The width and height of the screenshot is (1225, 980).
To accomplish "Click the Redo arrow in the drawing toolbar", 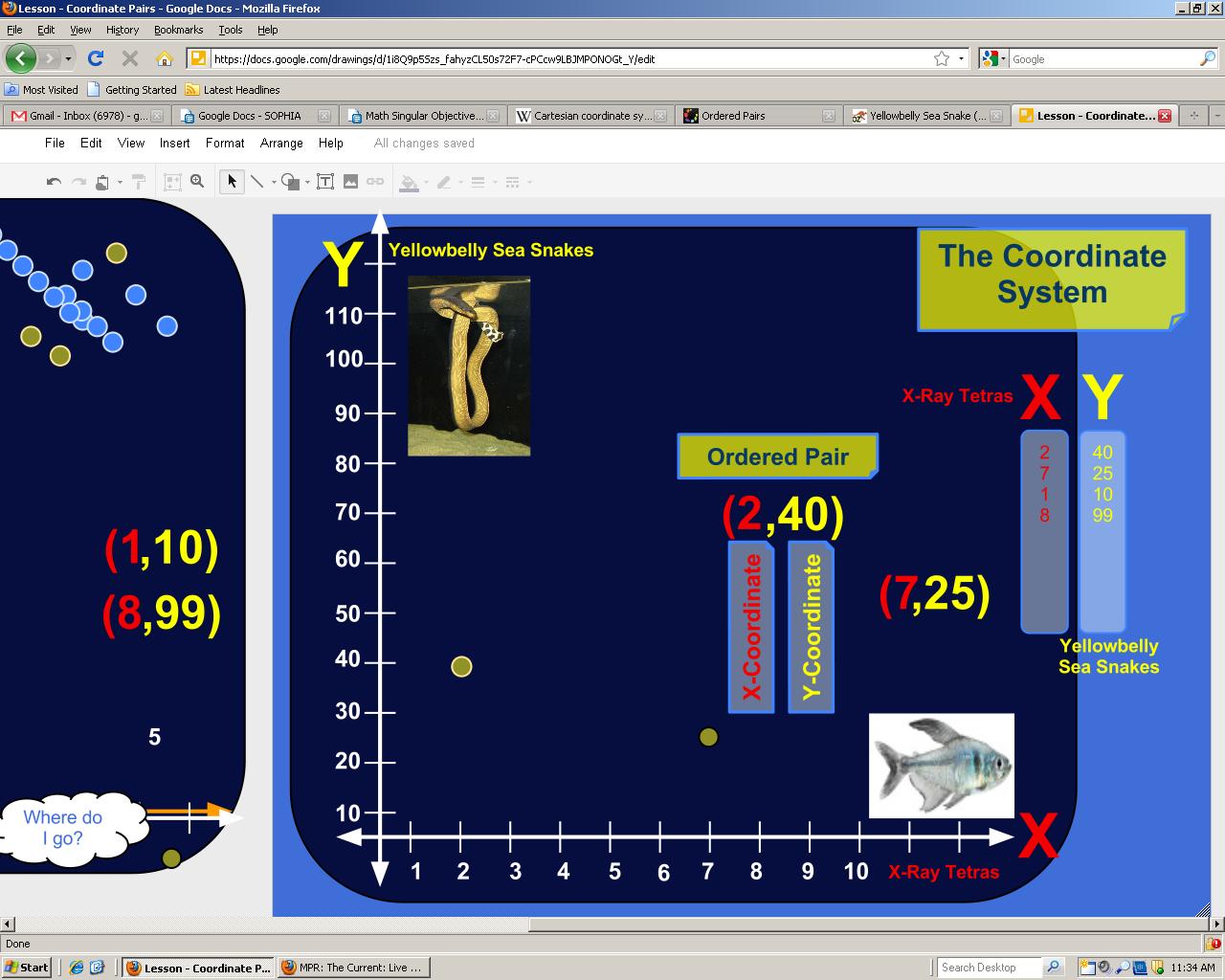I will click(x=78, y=182).
